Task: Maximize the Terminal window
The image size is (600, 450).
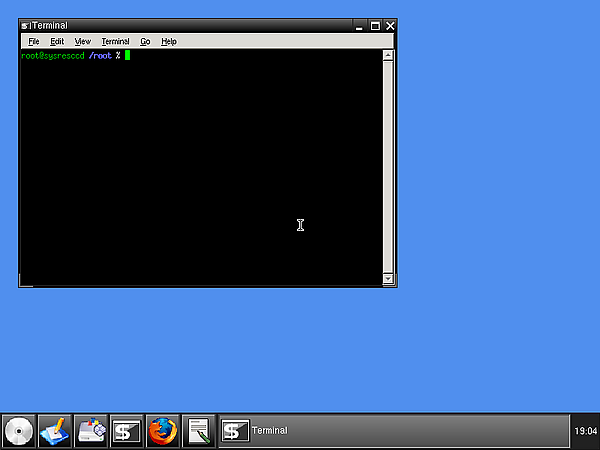Action: pos(375,26)
